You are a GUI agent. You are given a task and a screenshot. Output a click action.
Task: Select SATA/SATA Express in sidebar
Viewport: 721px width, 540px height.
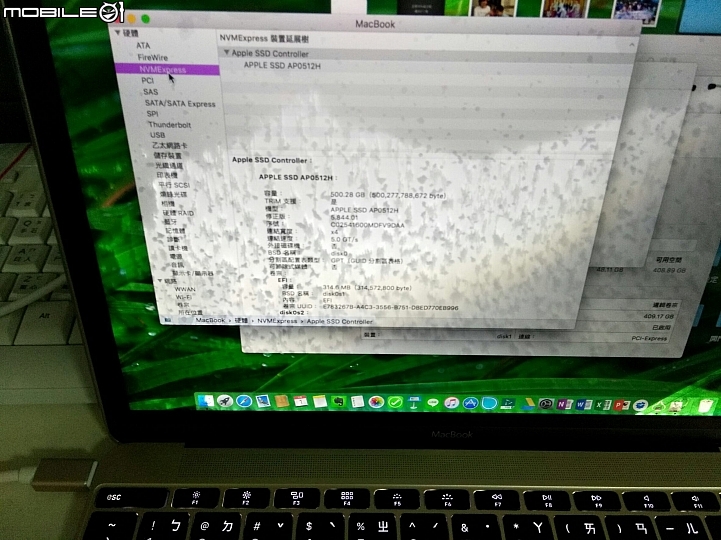click(180, 104)
